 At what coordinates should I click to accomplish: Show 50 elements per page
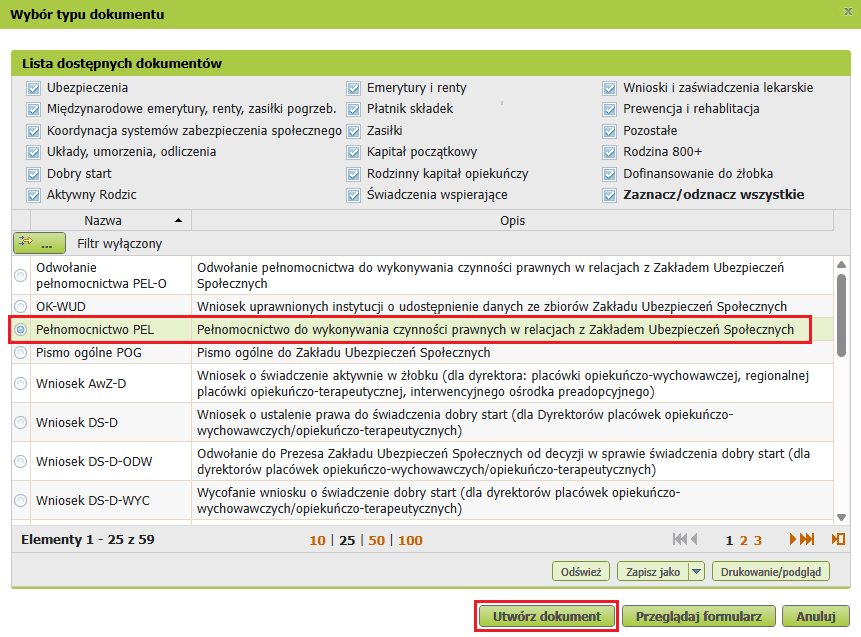[377, 540]
